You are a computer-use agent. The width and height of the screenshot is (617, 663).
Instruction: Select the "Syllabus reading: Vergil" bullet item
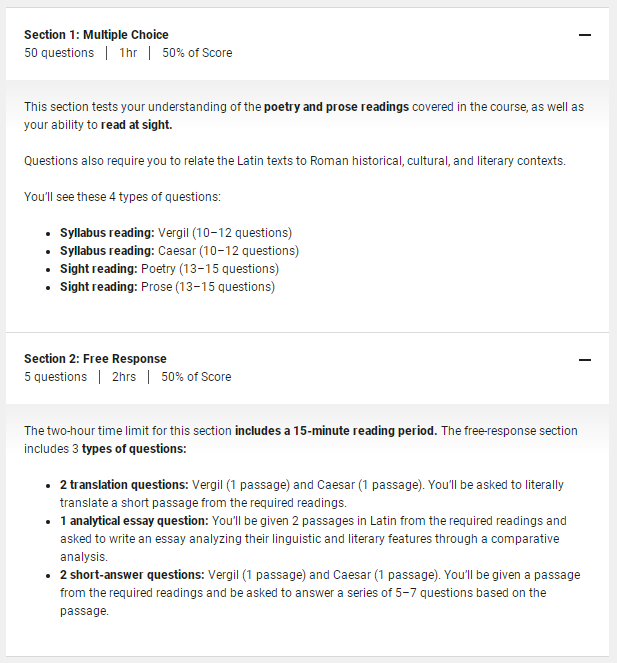(x=175, y=233)
